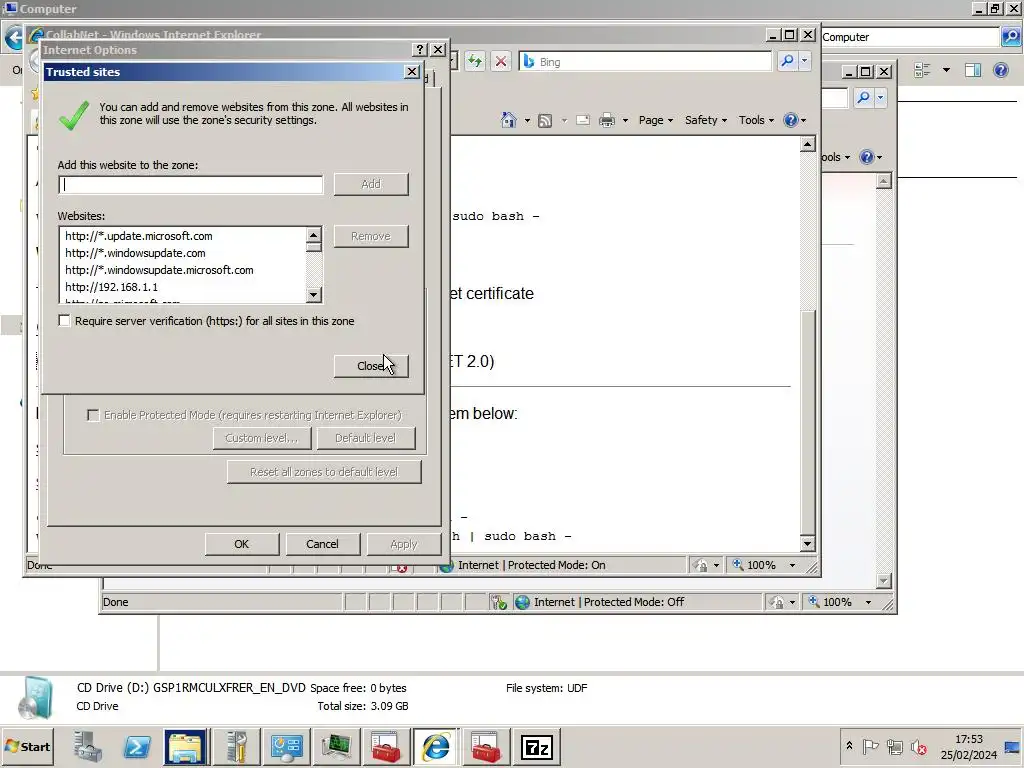Click Apply in Internet Options dialog
Image resolution: width=1024 pixels, height=768 pixels.
(404, 544)
